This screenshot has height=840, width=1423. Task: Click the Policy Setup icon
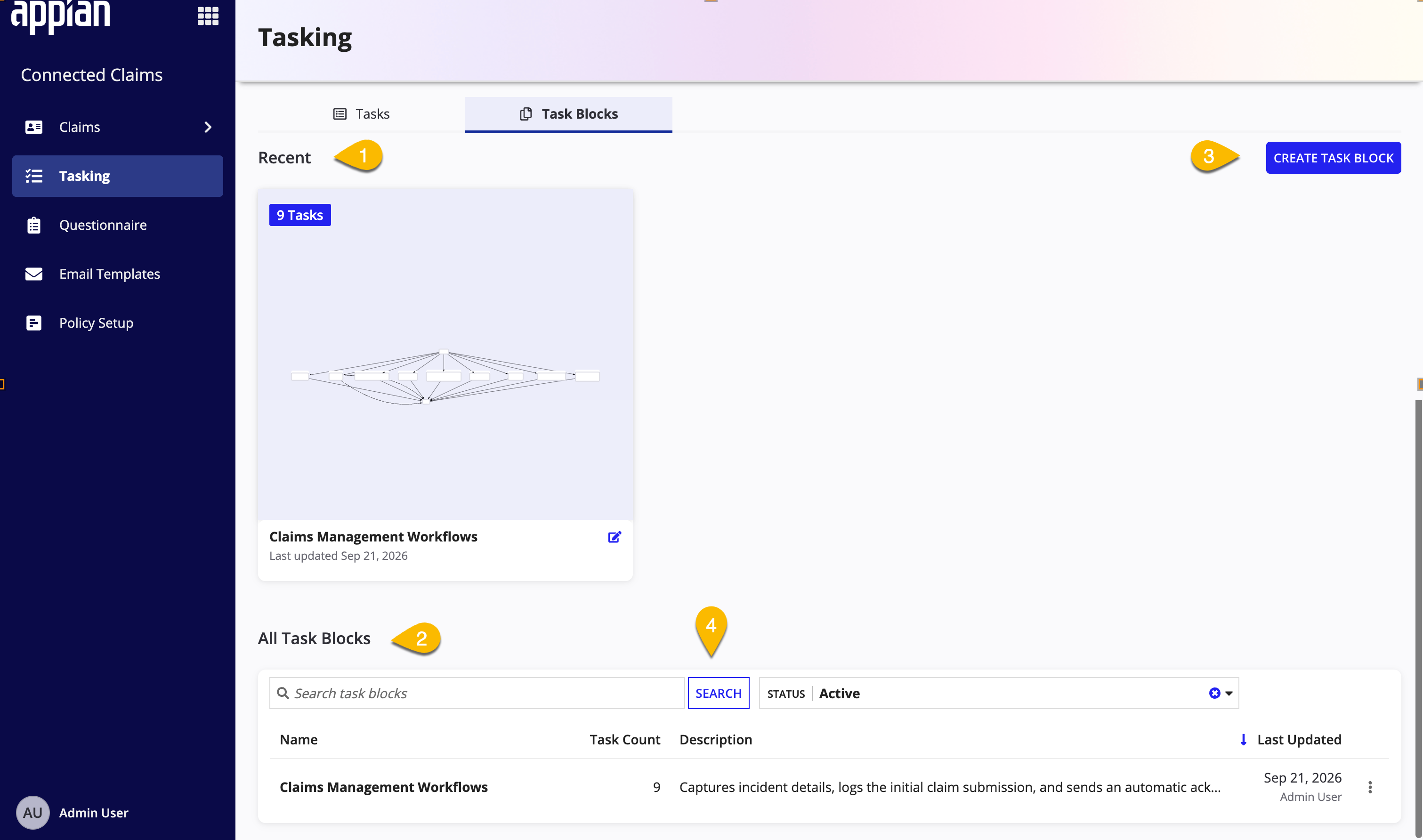point(34,323)
